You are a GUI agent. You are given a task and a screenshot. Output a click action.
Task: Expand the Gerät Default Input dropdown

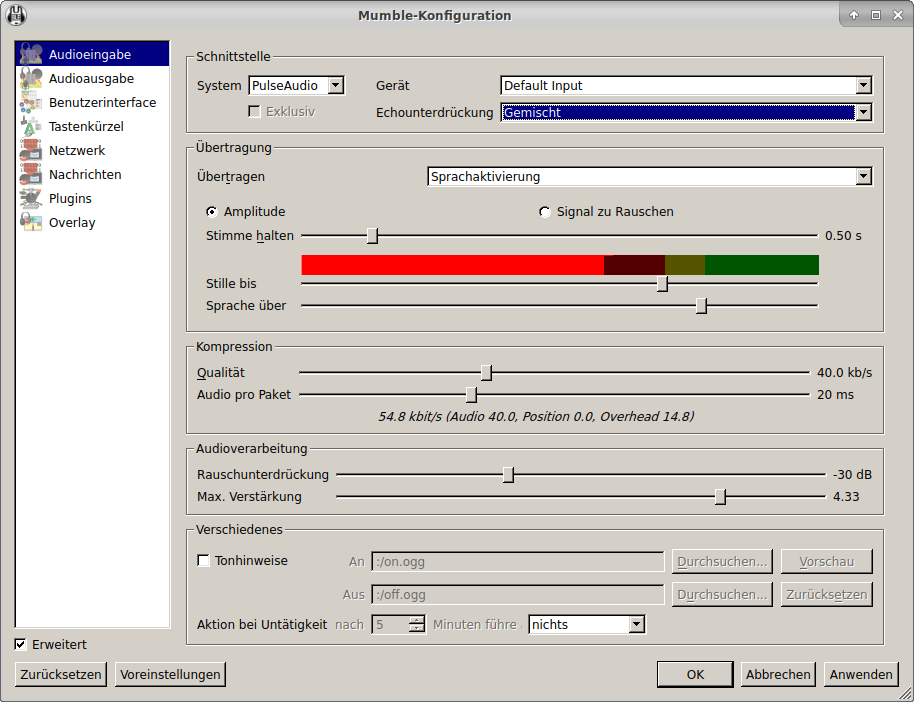[x=686, y=86]
